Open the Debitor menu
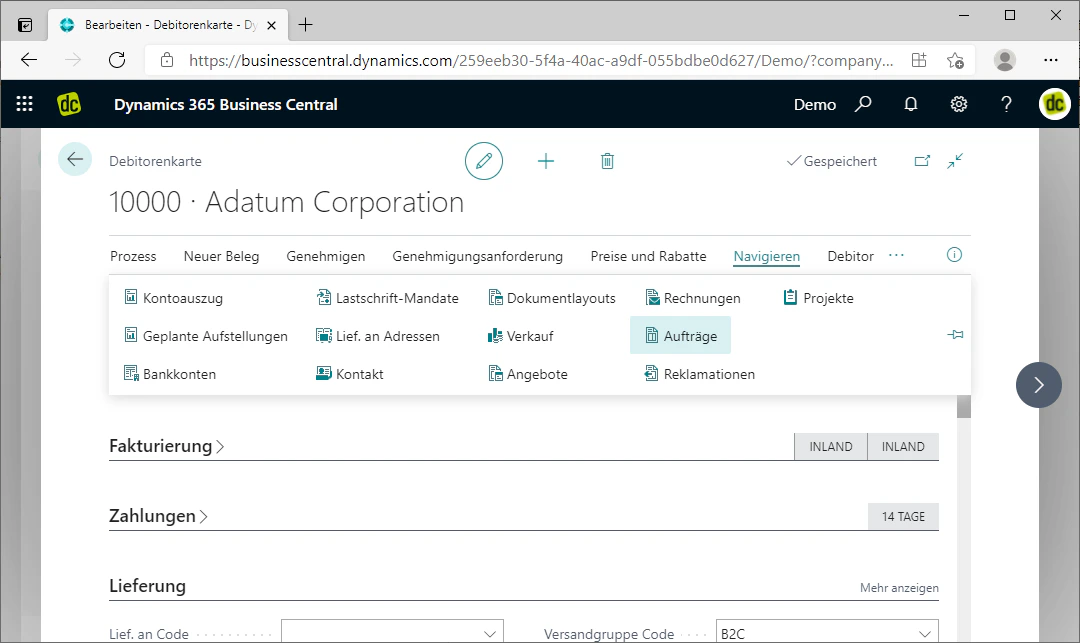Viewport: 1080px width, 643px height. coord(850,256)
